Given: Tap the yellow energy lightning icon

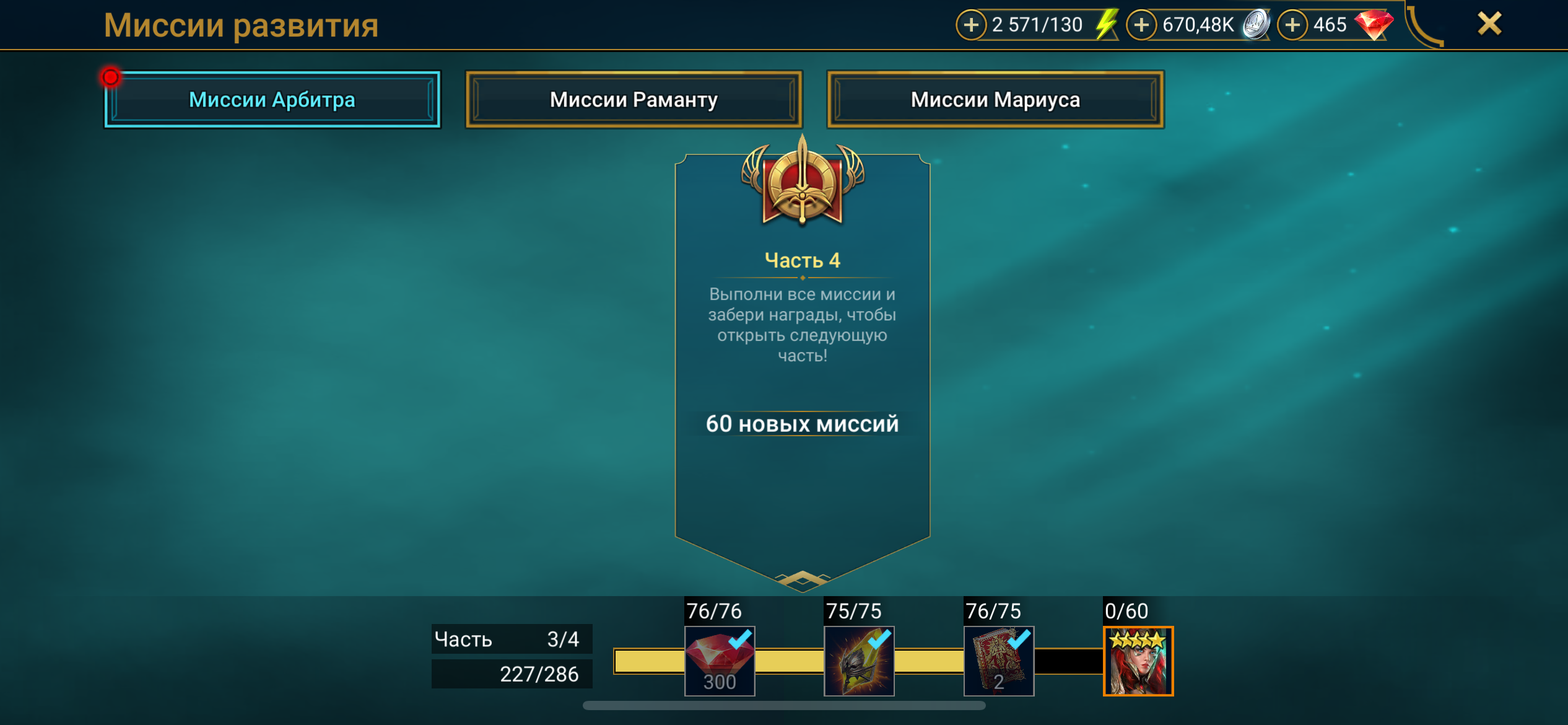Looking at the screenshot, I should tap(1105, 25).
